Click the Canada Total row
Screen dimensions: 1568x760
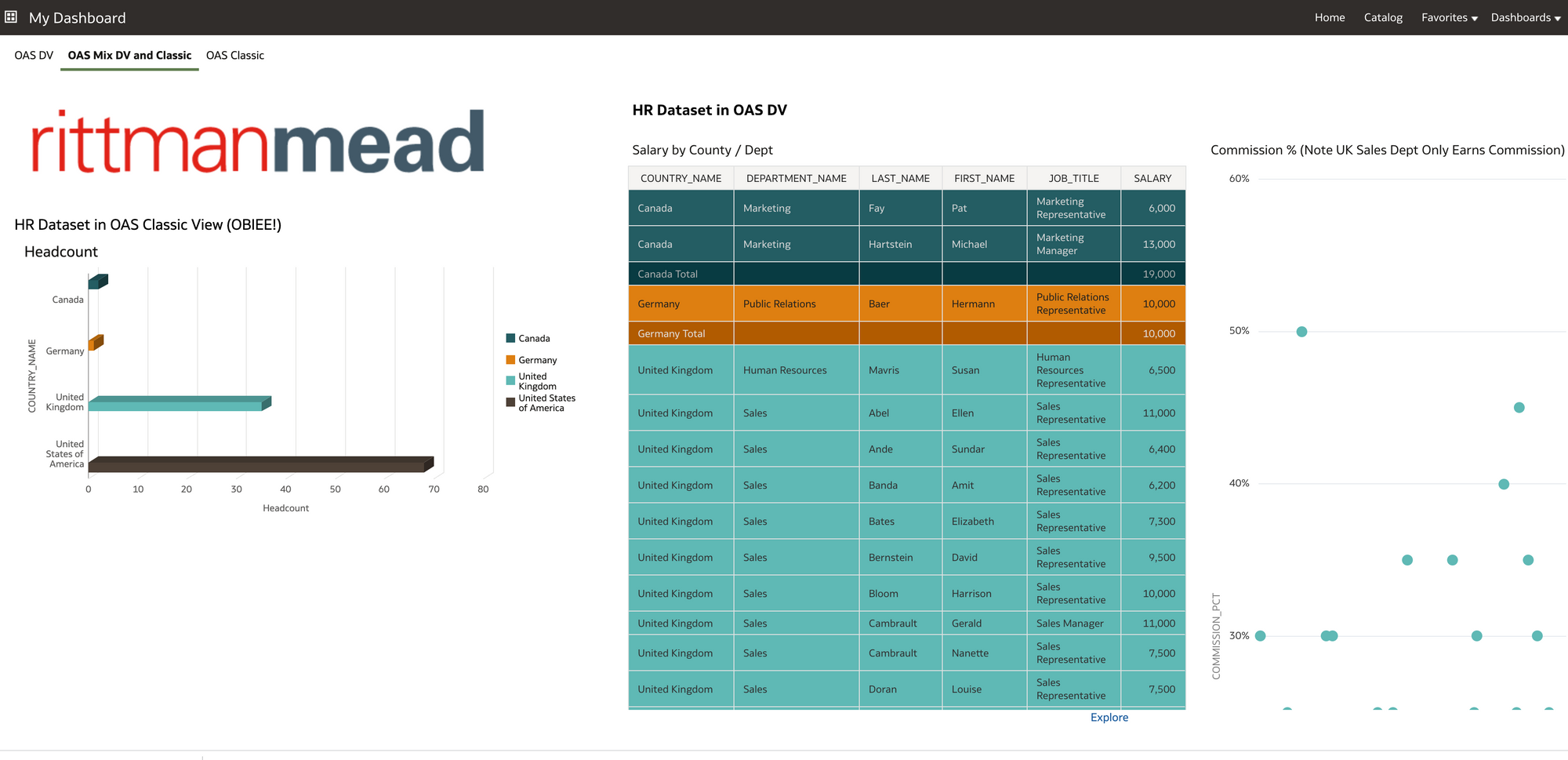pyautogui.click(x=906, y=274)
